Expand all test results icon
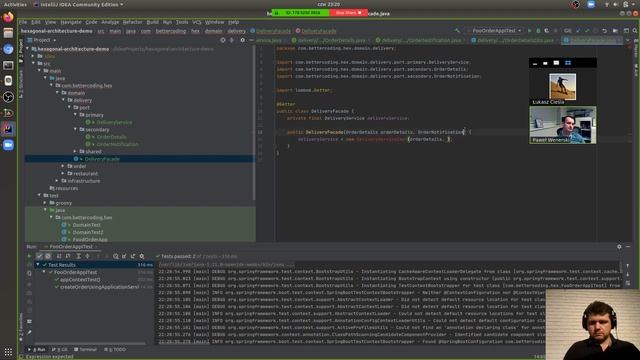Image resolution: width=640 pixels, height=360 pixels. click(x=78, y=256)
